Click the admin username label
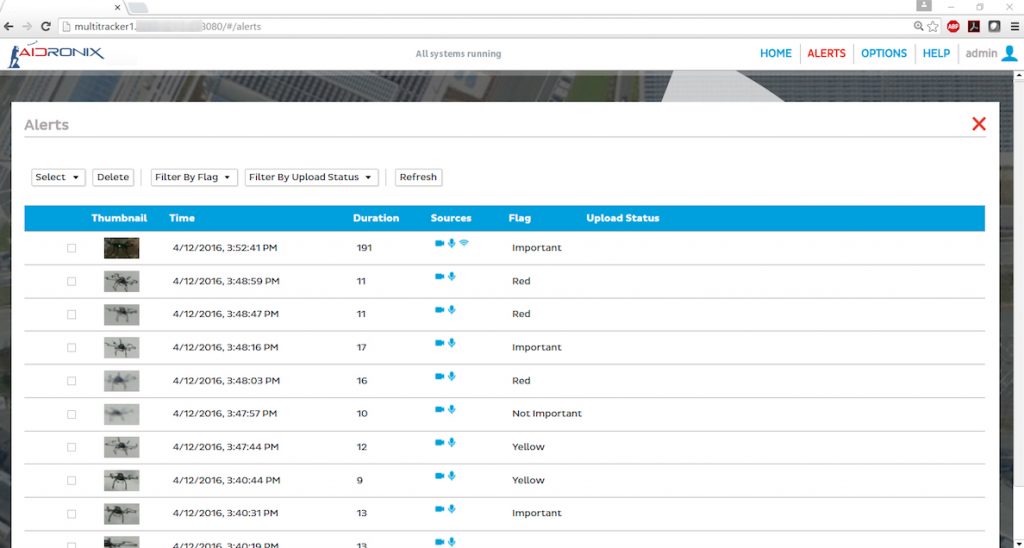1024x548 pixels. (981, 54)
